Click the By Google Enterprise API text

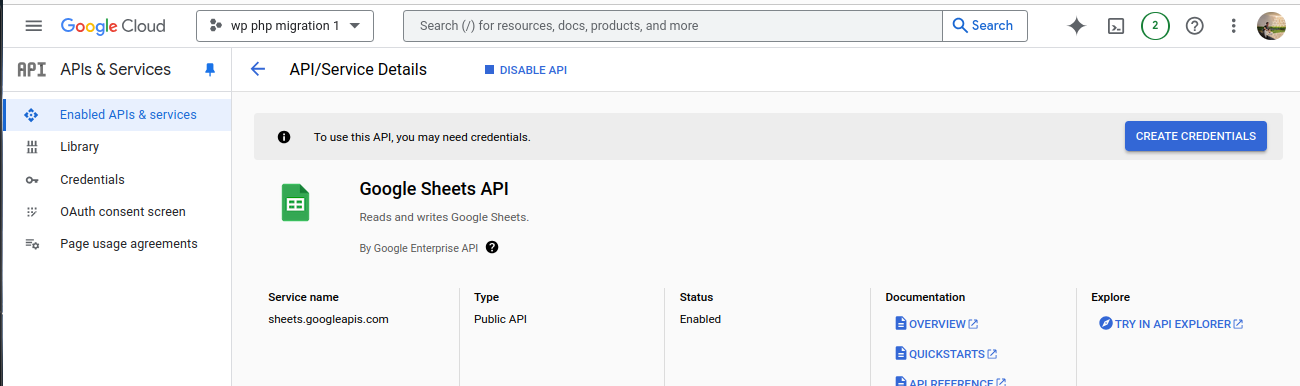point(419,248)
